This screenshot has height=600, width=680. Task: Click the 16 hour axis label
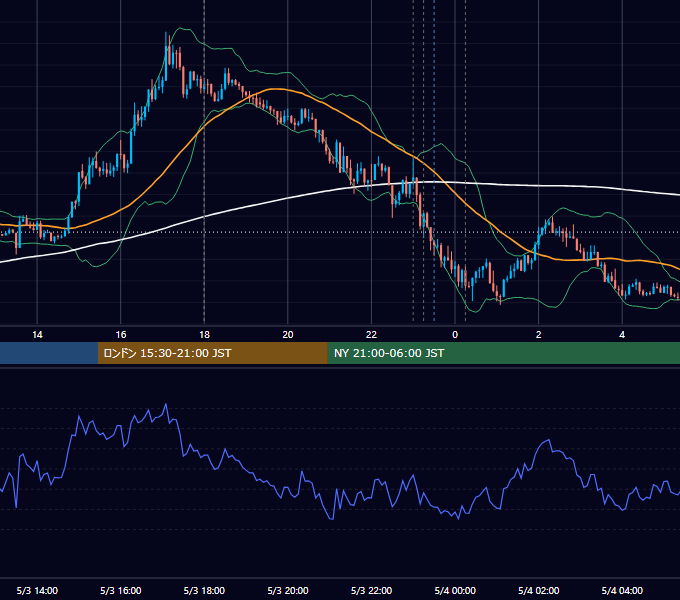[121, 335]
